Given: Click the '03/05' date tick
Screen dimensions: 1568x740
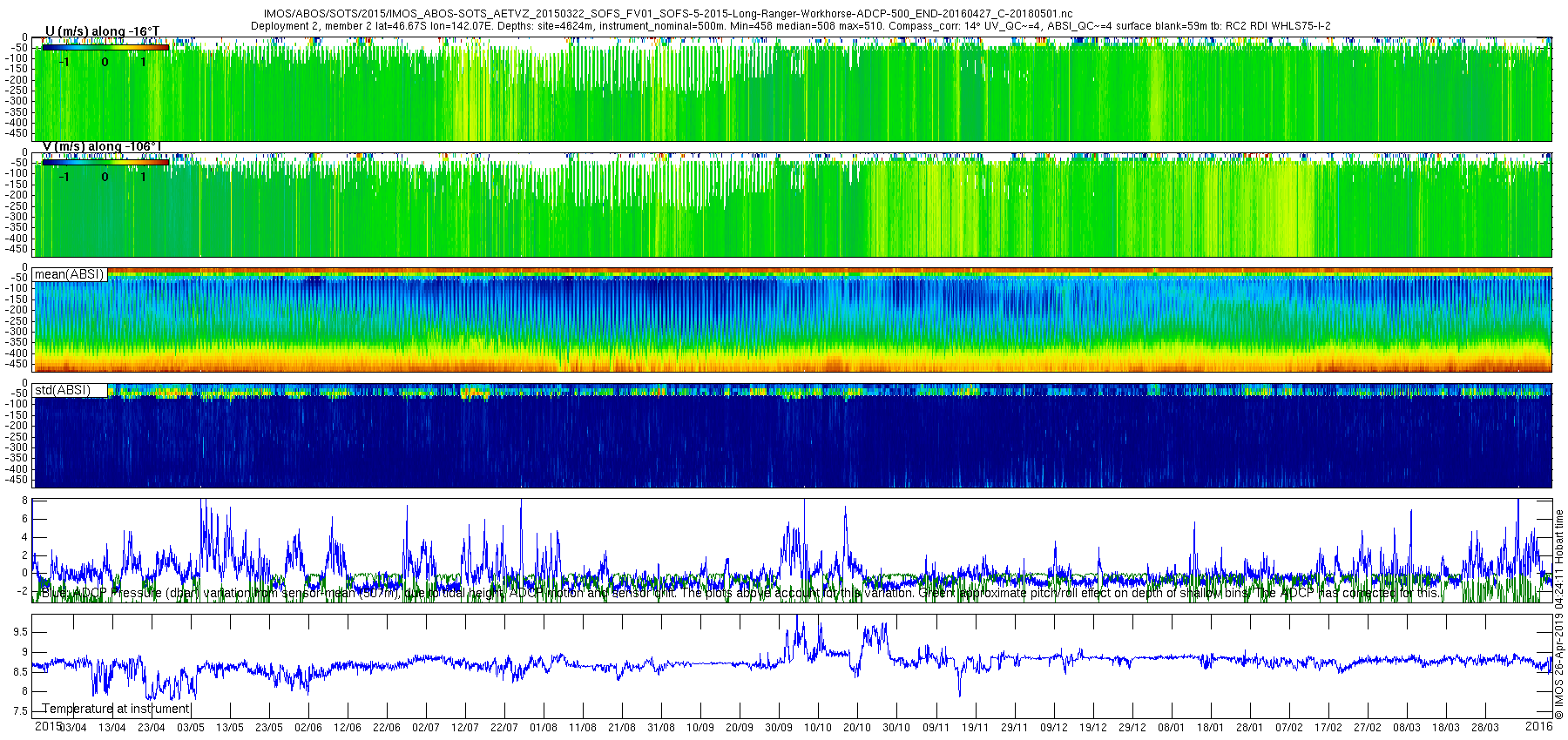Looking at the screenshot, I should 191,728.
